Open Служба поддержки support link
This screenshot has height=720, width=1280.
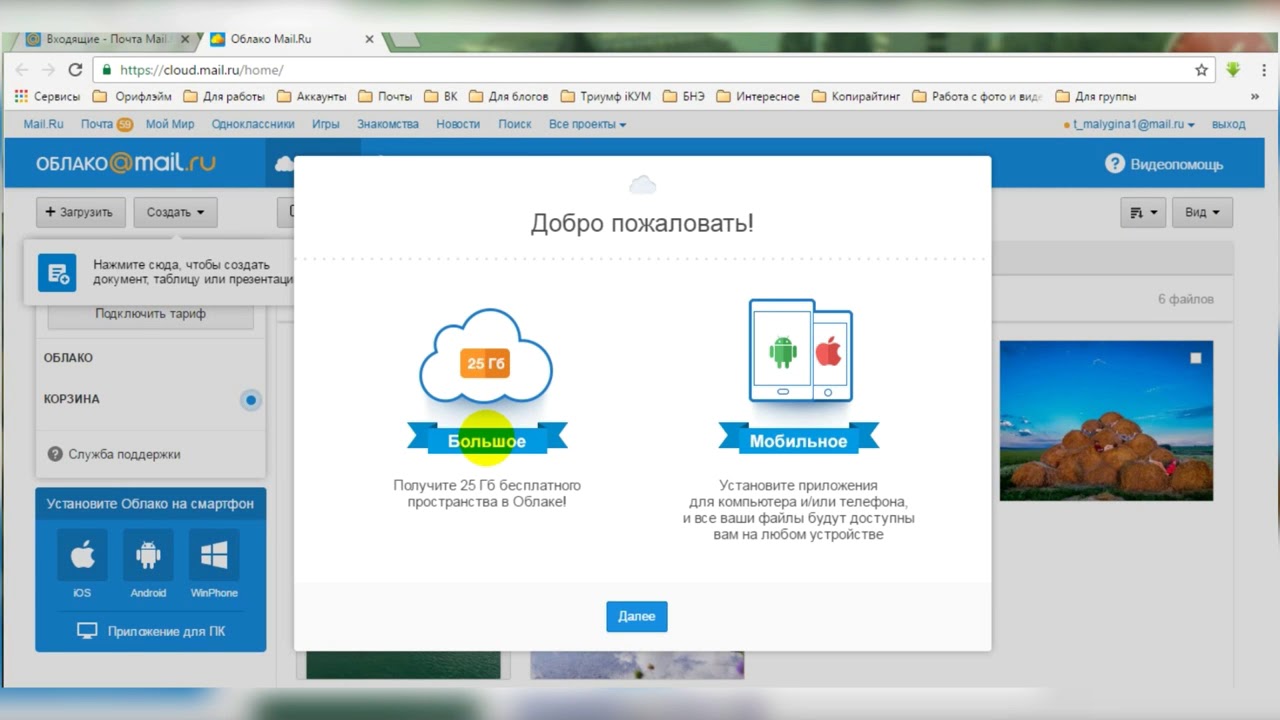click(x=114, y=454)
